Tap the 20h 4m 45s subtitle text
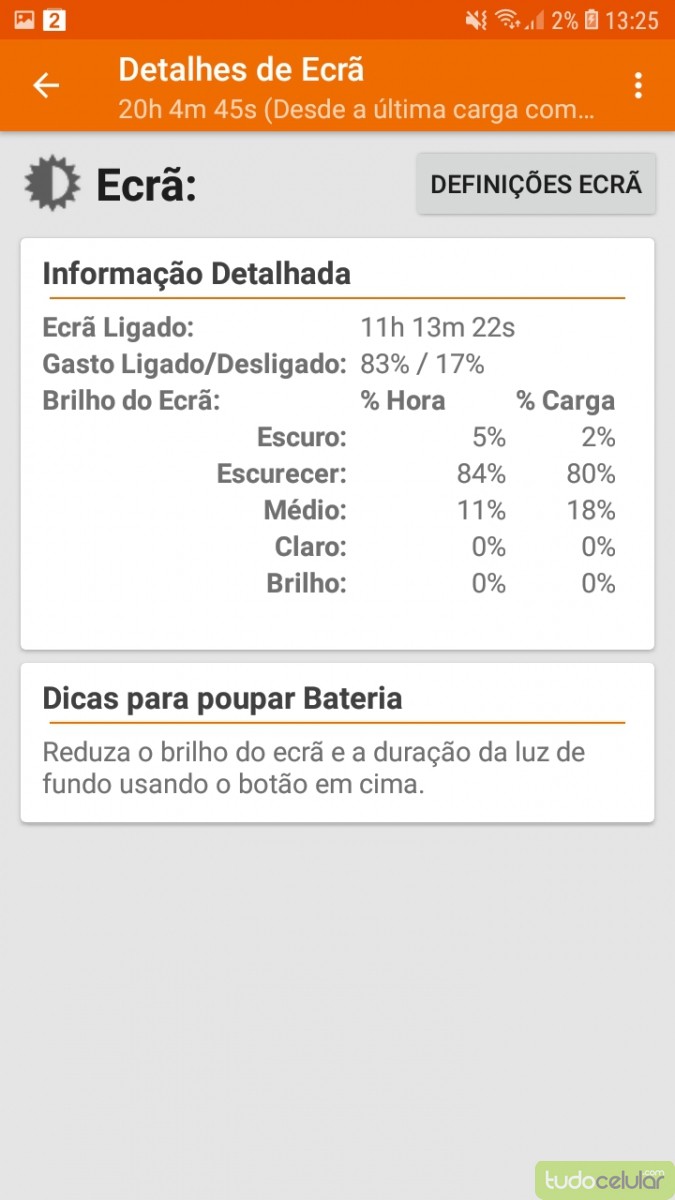The image size is (675, 1200). 357,108
